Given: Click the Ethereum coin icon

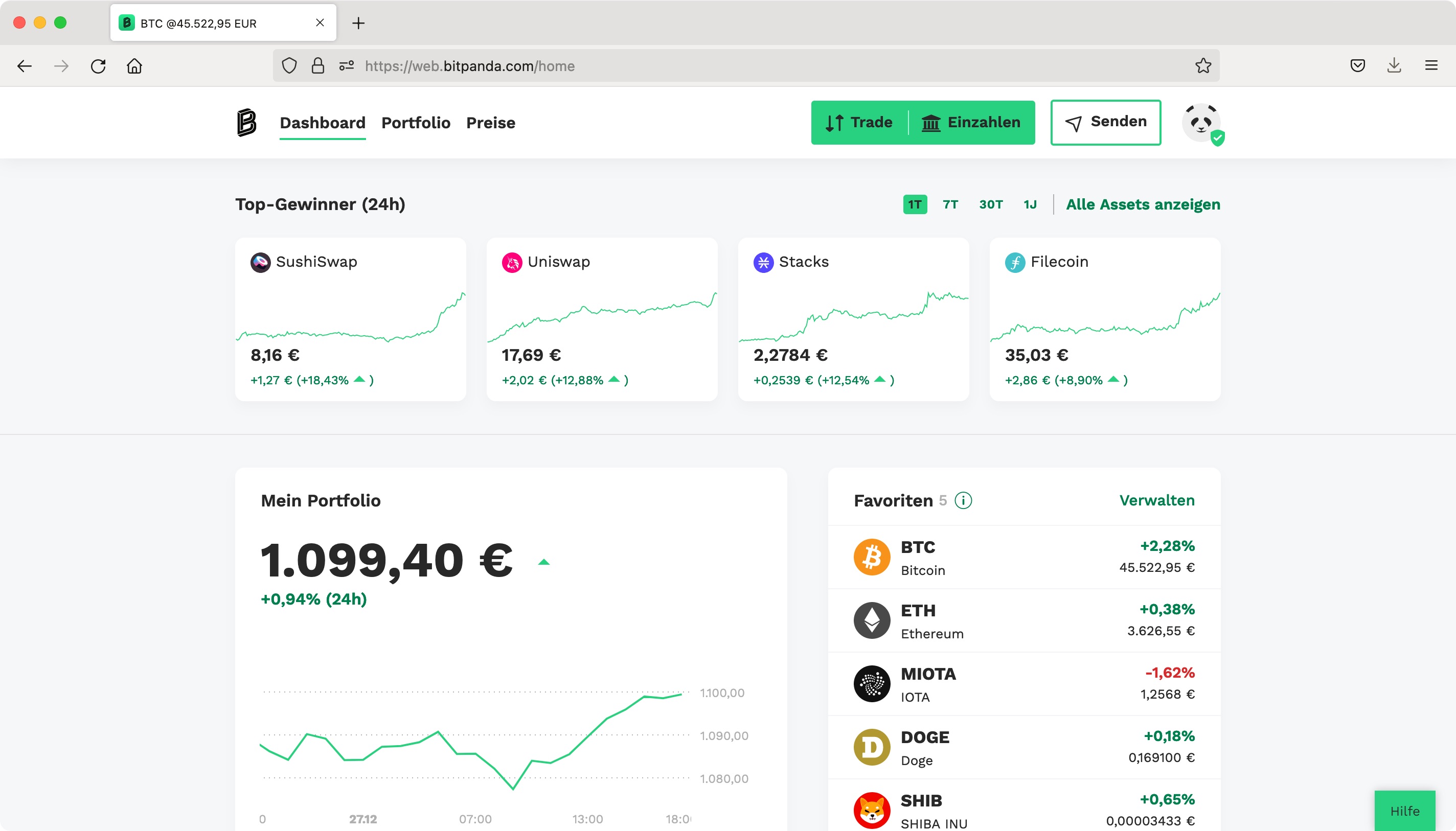Looking at the screenshot, I should pyautogui.click(x=872, y=620).
